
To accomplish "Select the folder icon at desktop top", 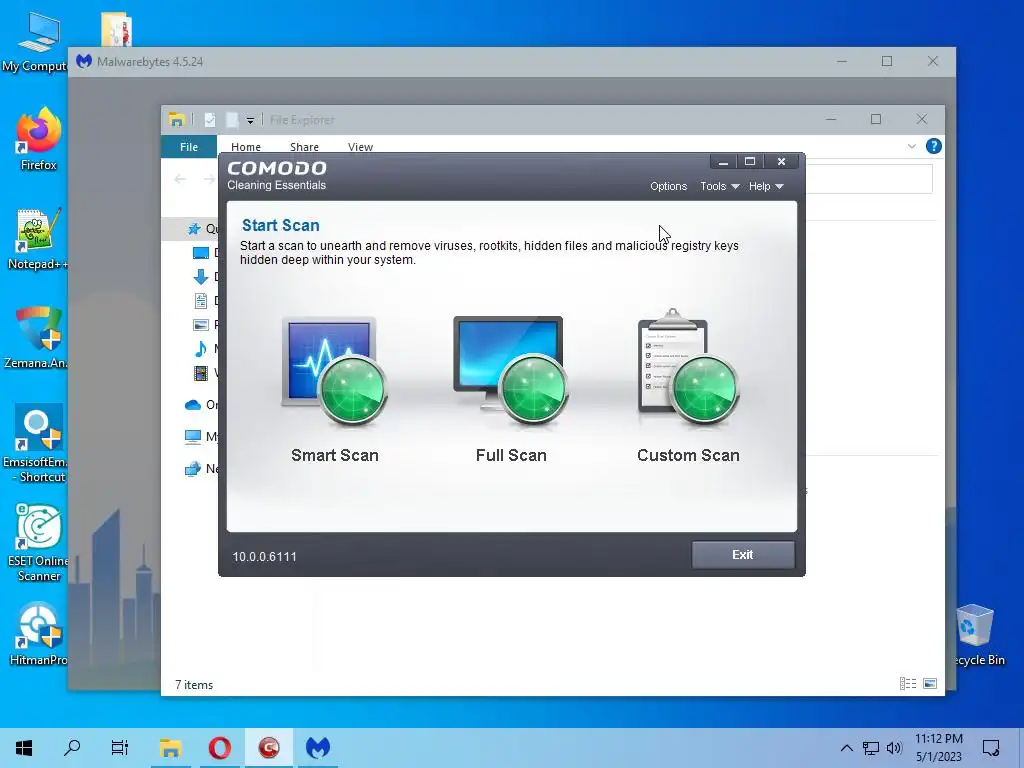I will click(116, 29).
